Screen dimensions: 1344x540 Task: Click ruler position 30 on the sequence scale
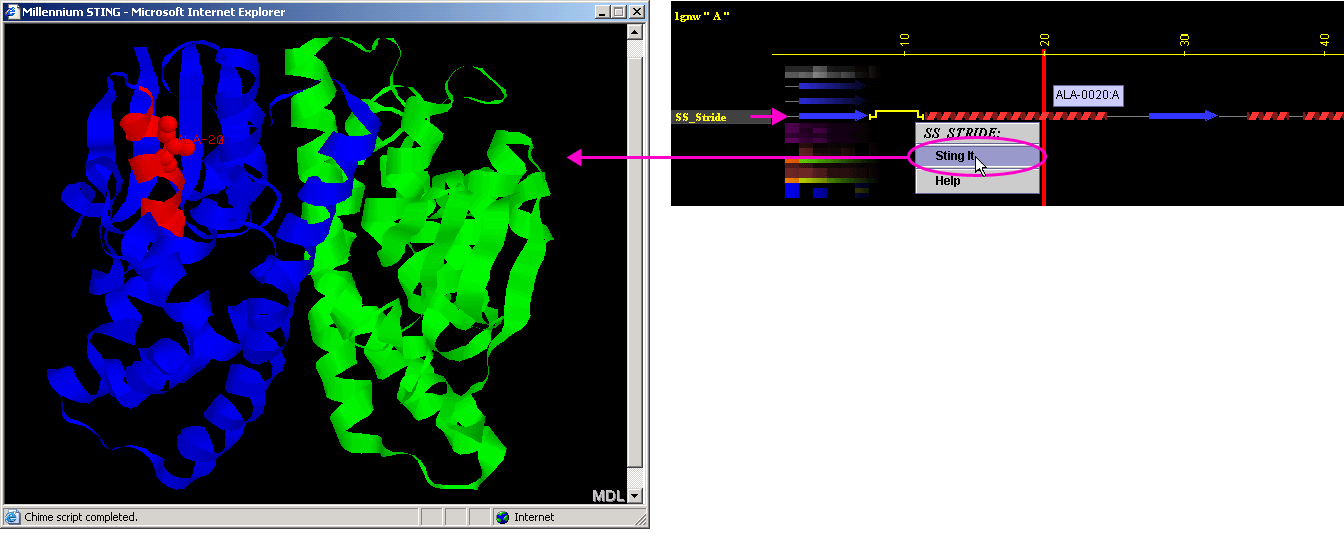click(1185, 41)
